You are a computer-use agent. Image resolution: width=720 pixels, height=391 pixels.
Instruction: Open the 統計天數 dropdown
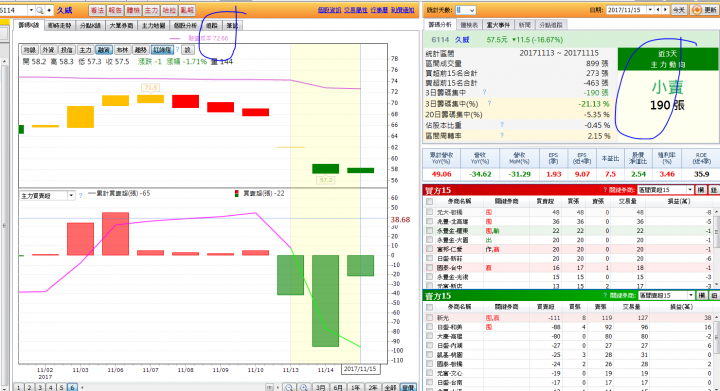click(472, 10)
